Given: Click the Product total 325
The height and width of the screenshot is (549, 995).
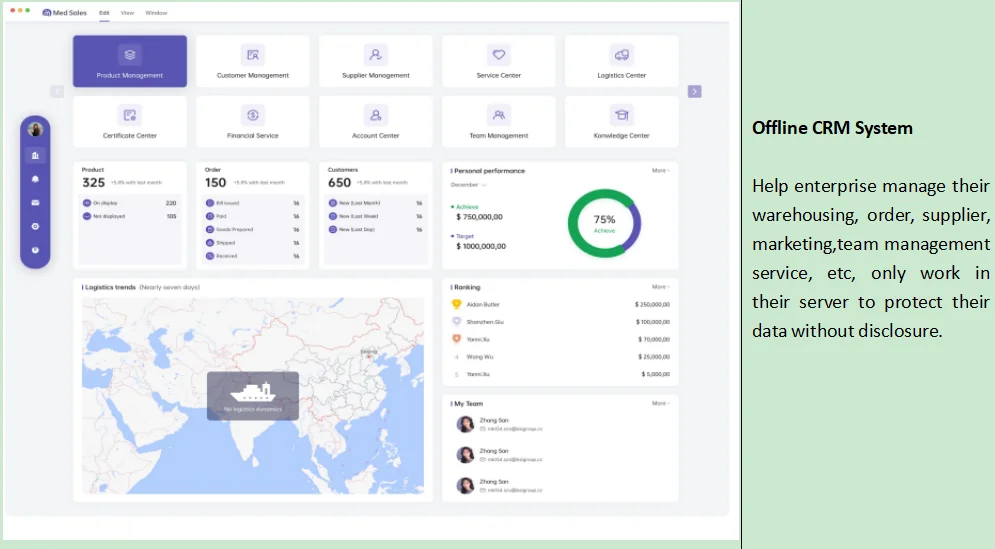Looking at the screenshot, I should click(93, 183).
